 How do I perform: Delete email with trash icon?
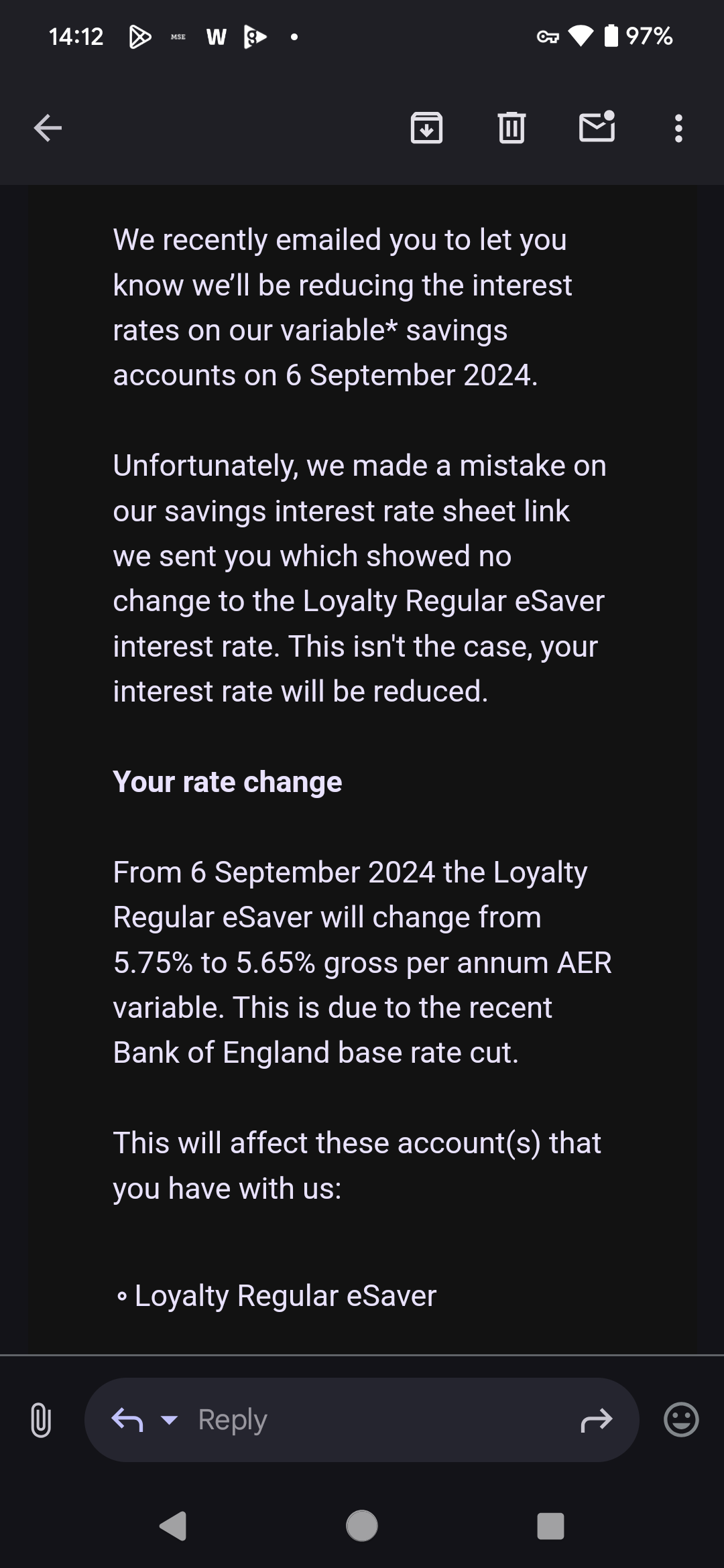pos(511,128)
